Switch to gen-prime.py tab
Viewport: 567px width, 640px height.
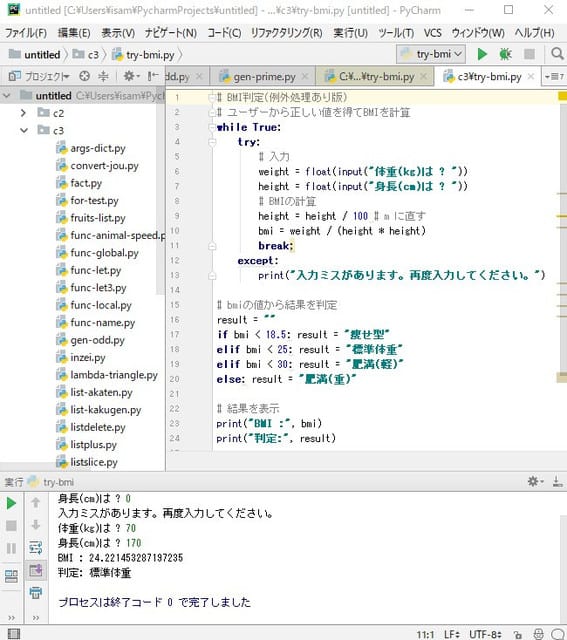tap(264, 76)
